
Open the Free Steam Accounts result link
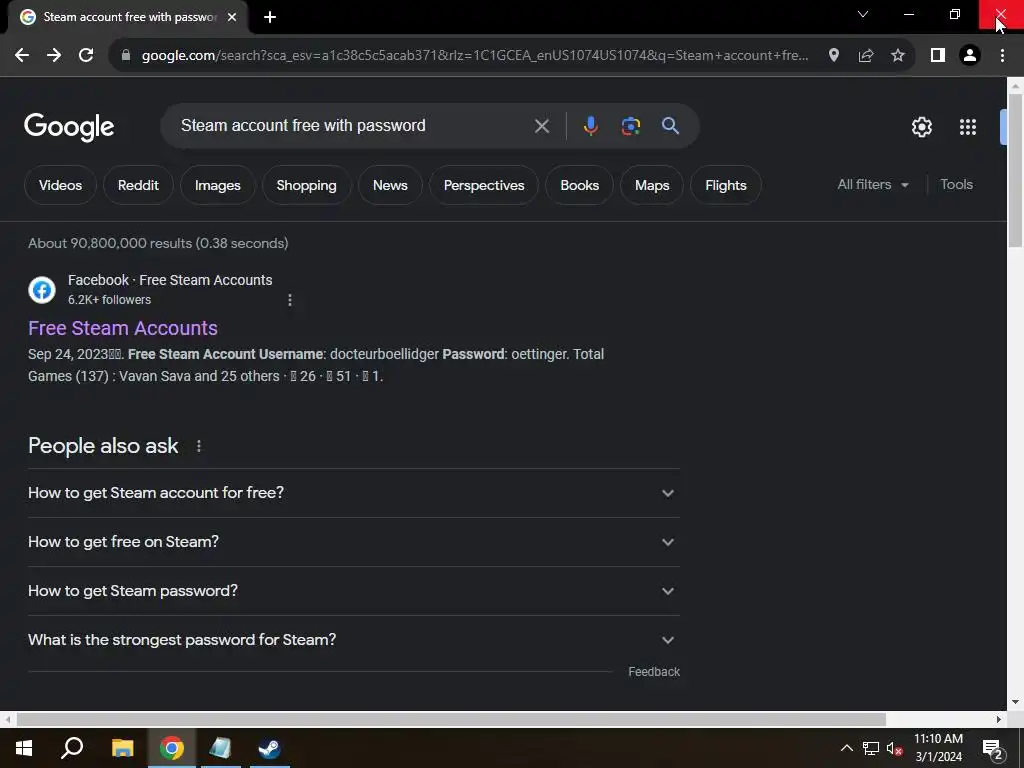(x=123, y=328)
